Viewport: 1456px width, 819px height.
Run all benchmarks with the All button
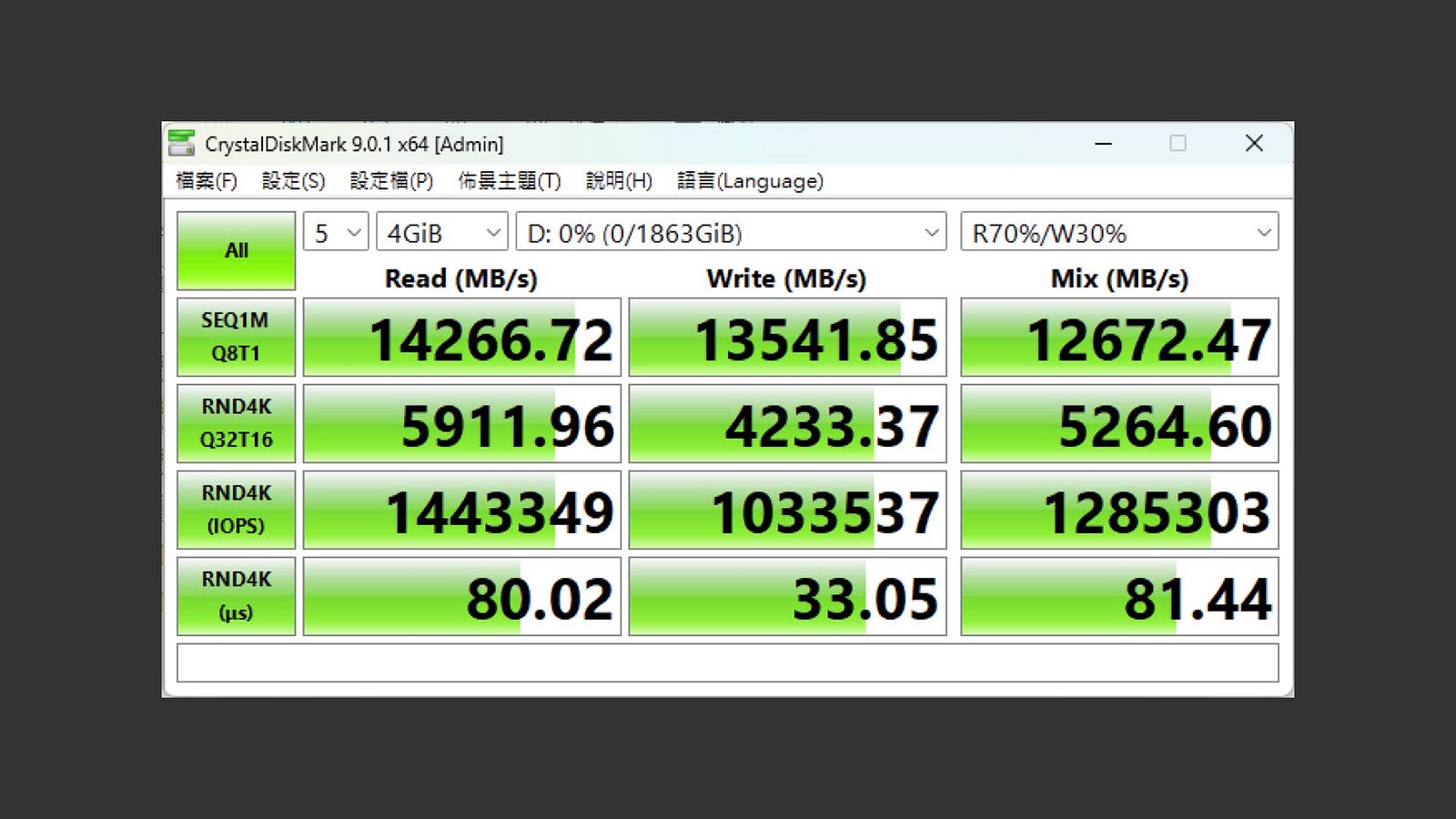click(x=237, y=250)
